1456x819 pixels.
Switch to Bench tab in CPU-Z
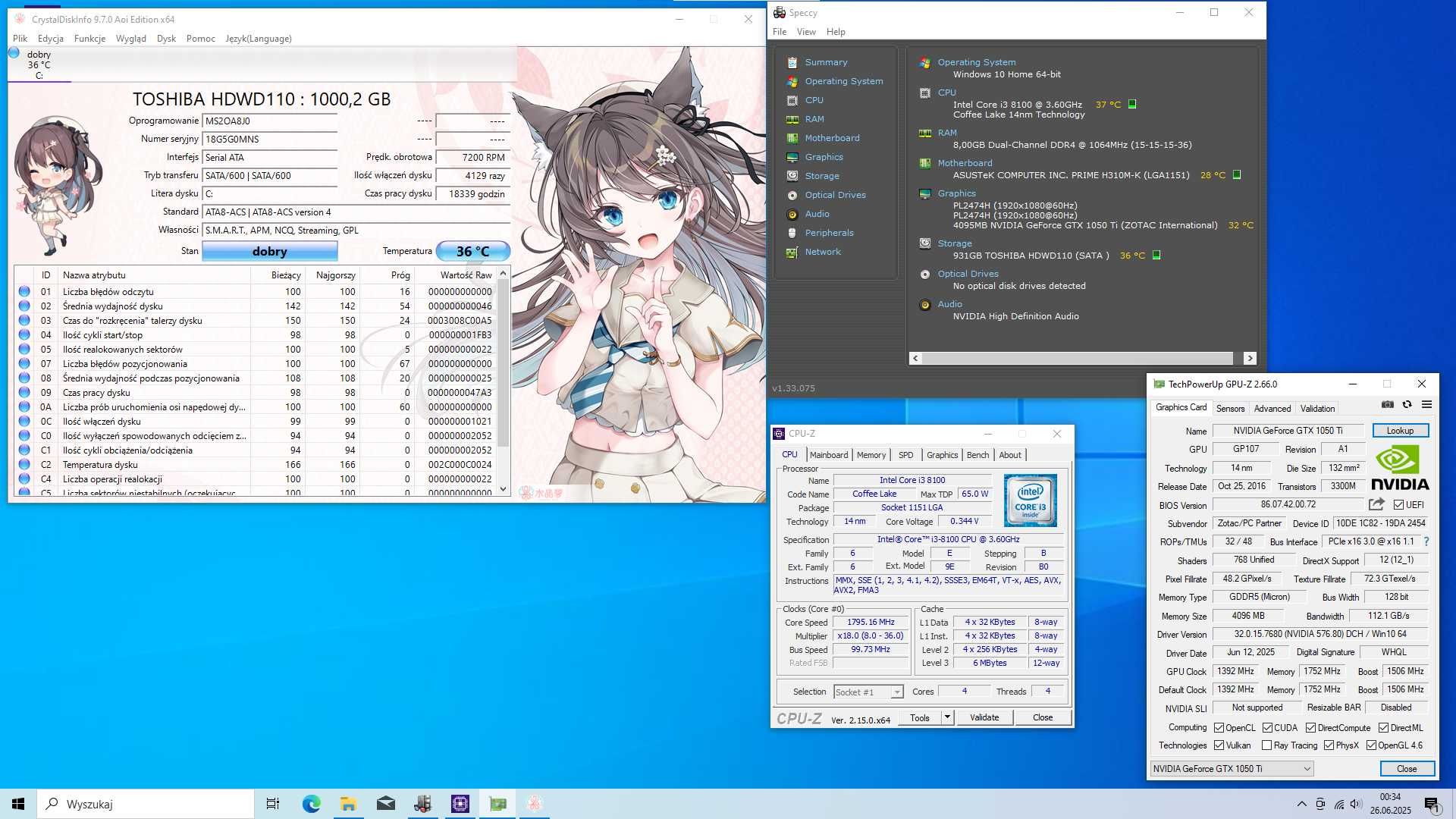[977, 455]
